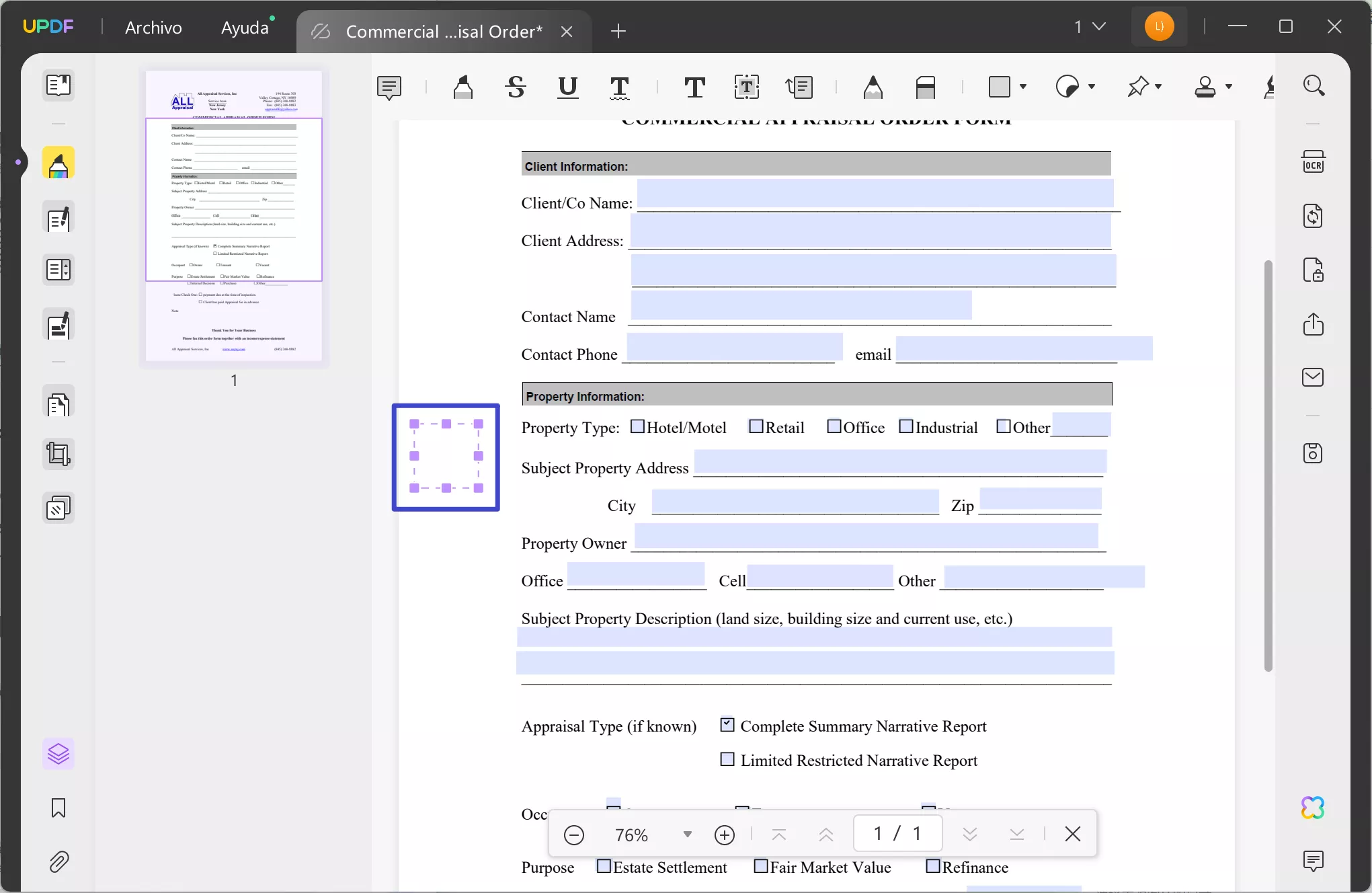Check the Other property type box

(1004, 426)
